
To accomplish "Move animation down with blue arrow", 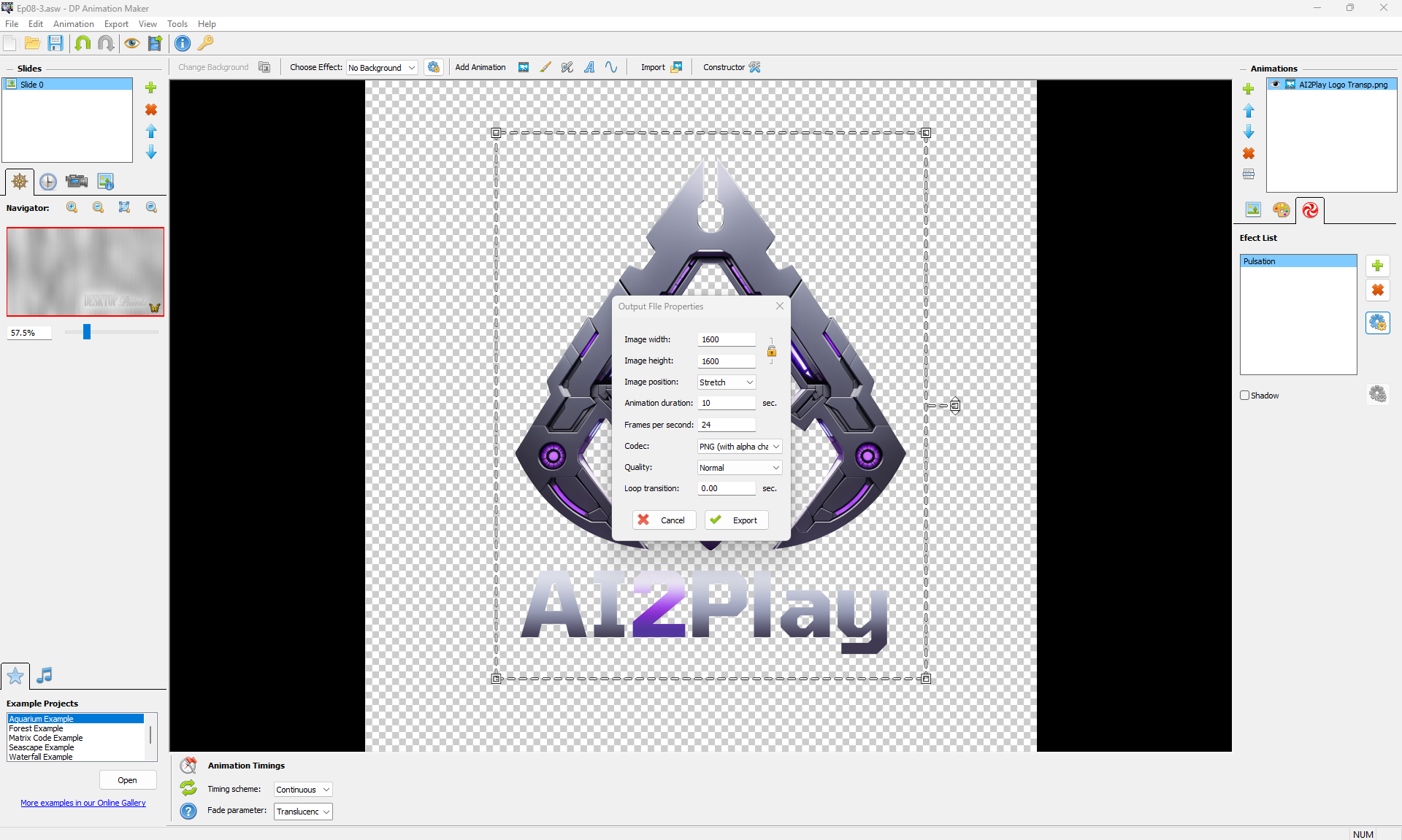I will pyautogui.click(x=1249, y=132).
